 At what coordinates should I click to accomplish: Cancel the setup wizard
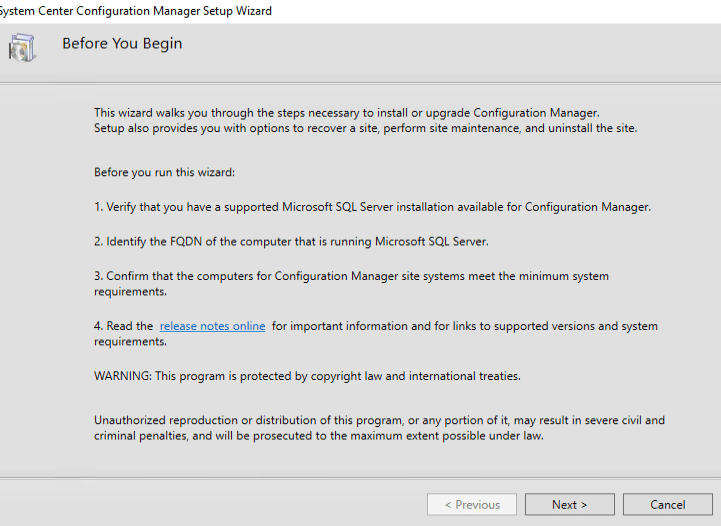point(667,504)
